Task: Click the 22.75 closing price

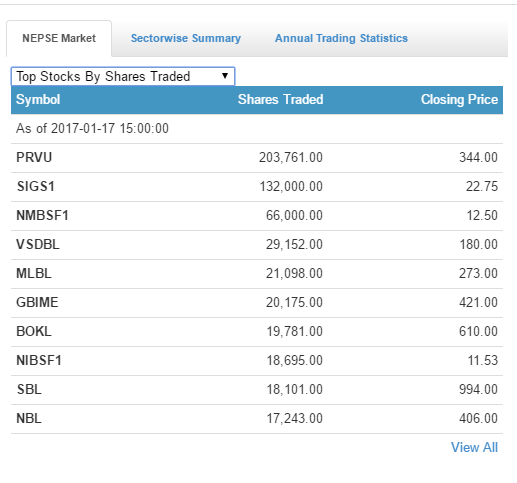Action: 482,186
